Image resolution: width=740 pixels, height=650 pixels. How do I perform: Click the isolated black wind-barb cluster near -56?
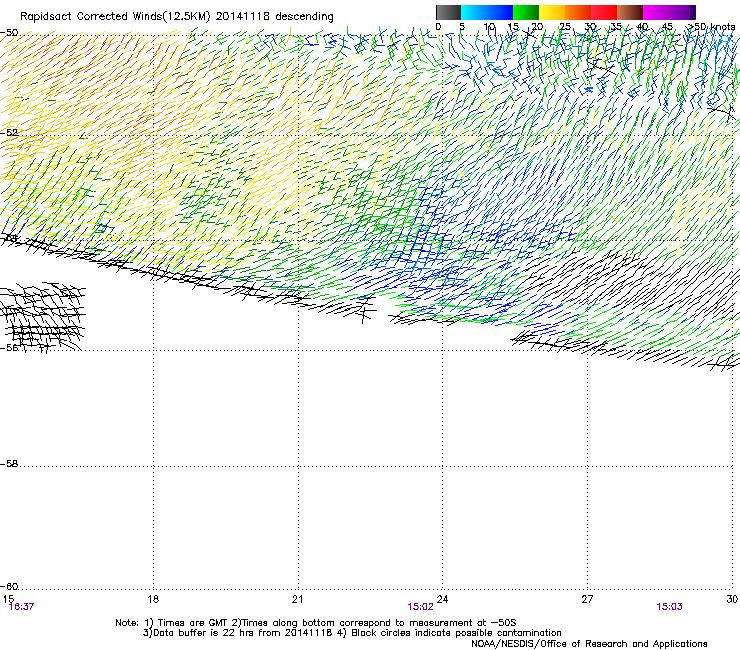coord(42,317)
